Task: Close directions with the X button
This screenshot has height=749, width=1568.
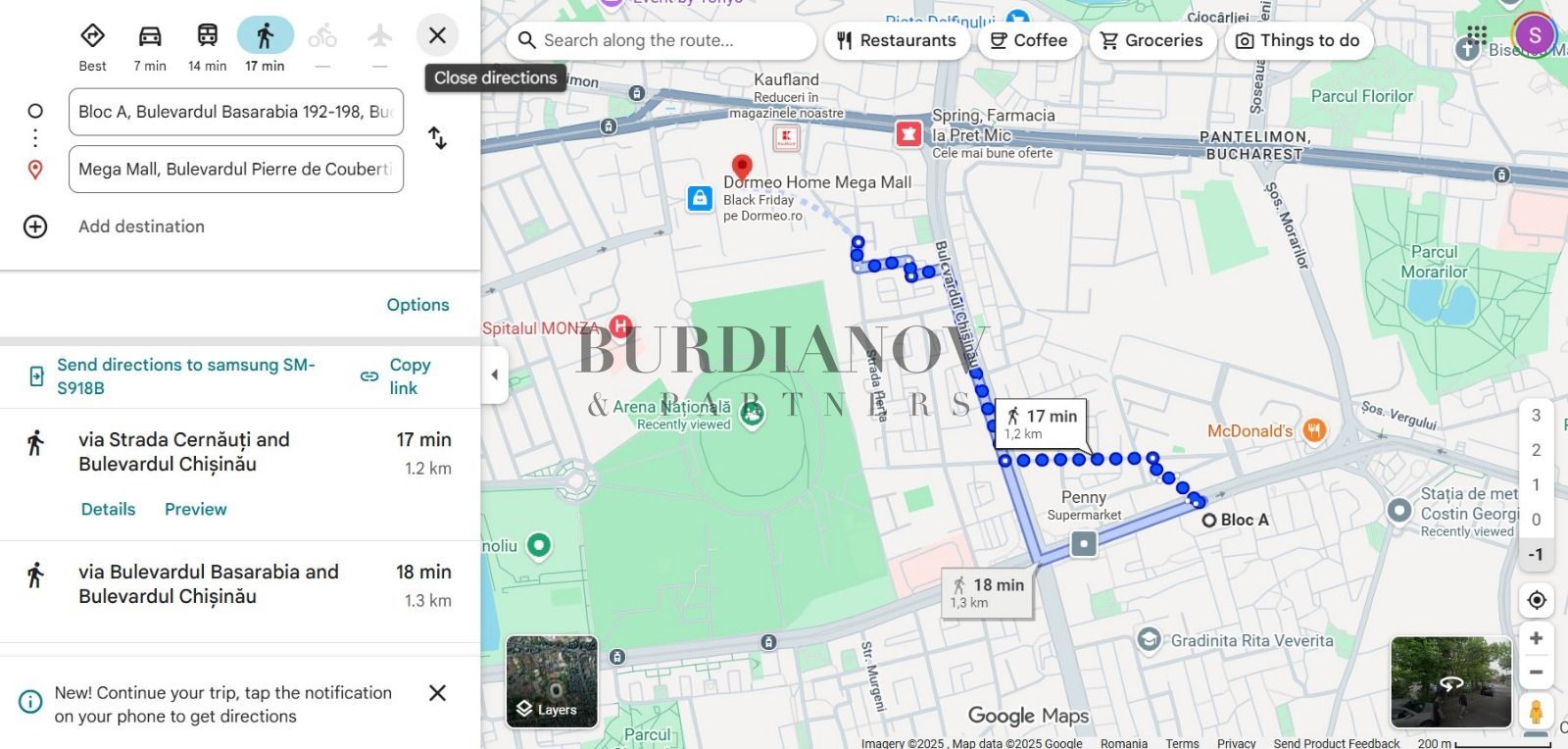Action: (437, 35)
